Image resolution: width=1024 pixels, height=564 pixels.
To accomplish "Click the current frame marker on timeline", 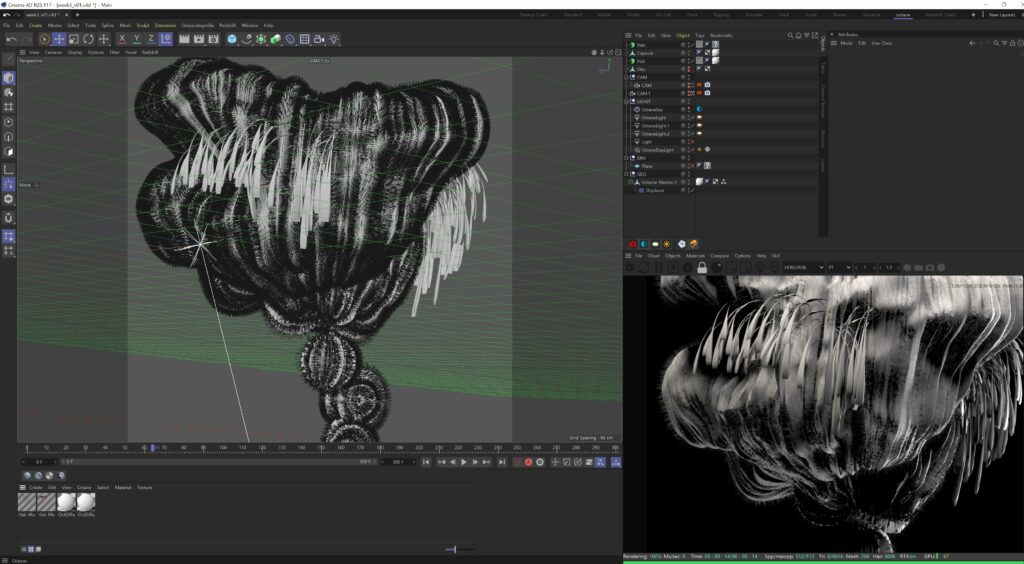I will [152, 448].
